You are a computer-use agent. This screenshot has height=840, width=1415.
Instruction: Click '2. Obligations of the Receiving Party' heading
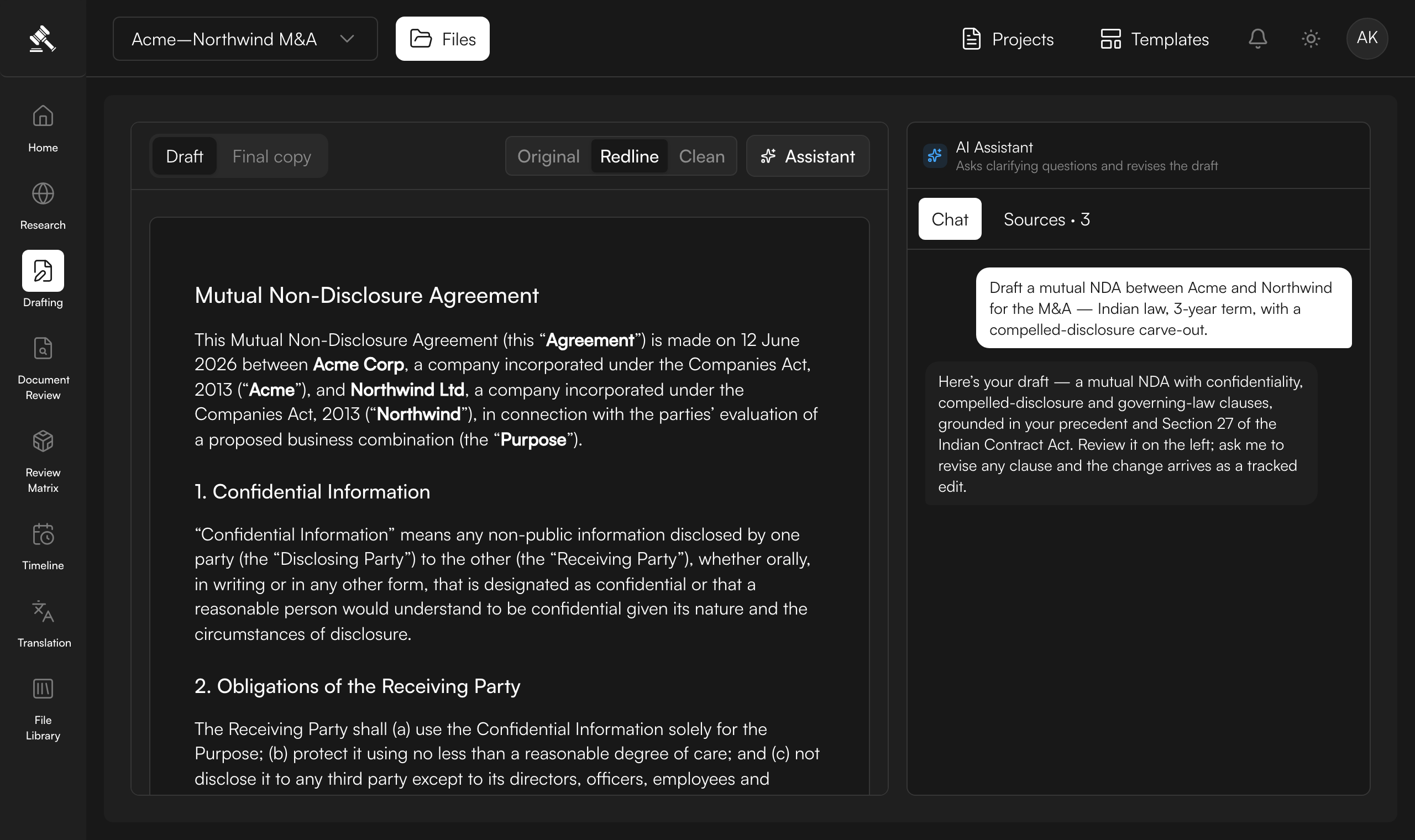coord(357,686)
